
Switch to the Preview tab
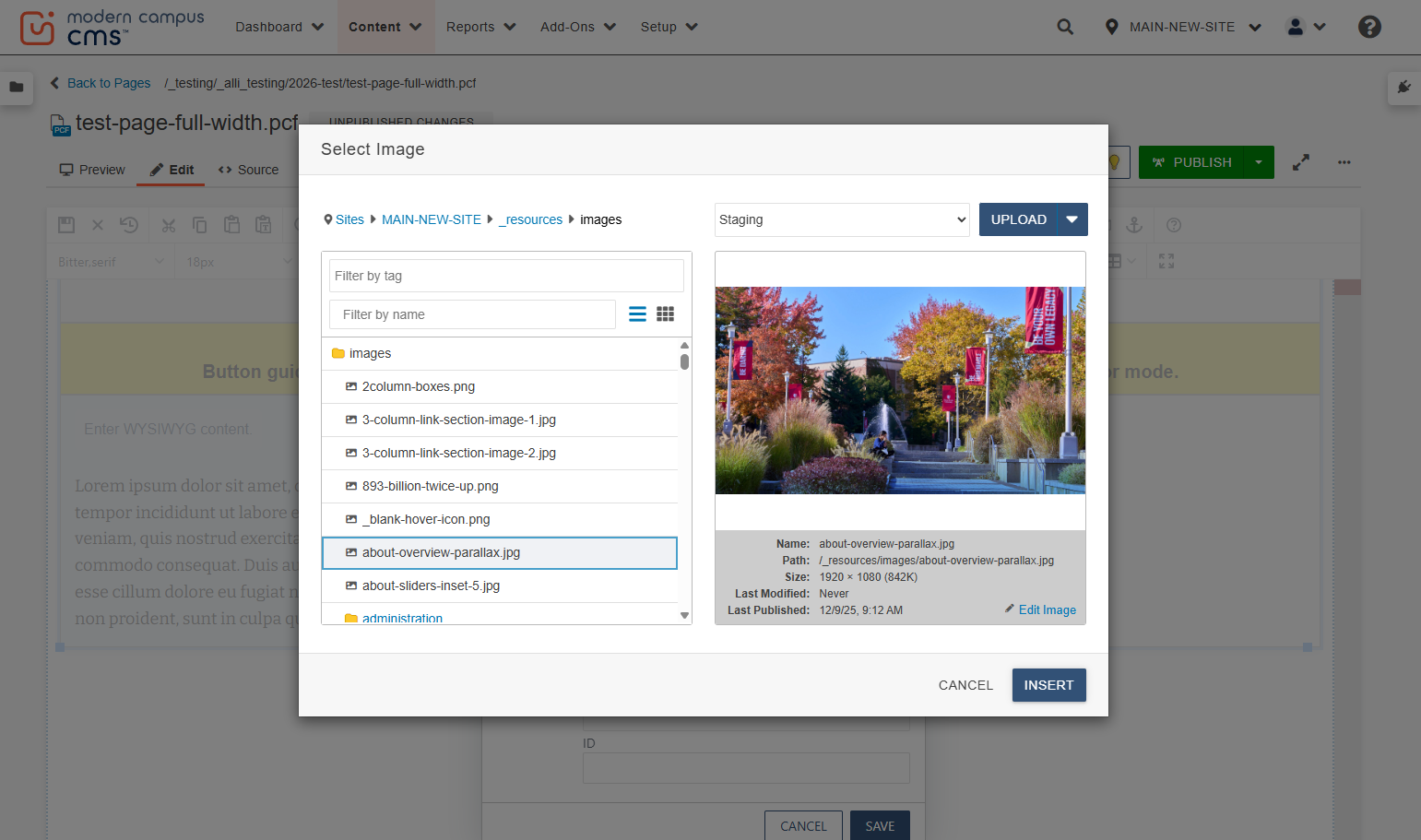[x=92, y=170]
